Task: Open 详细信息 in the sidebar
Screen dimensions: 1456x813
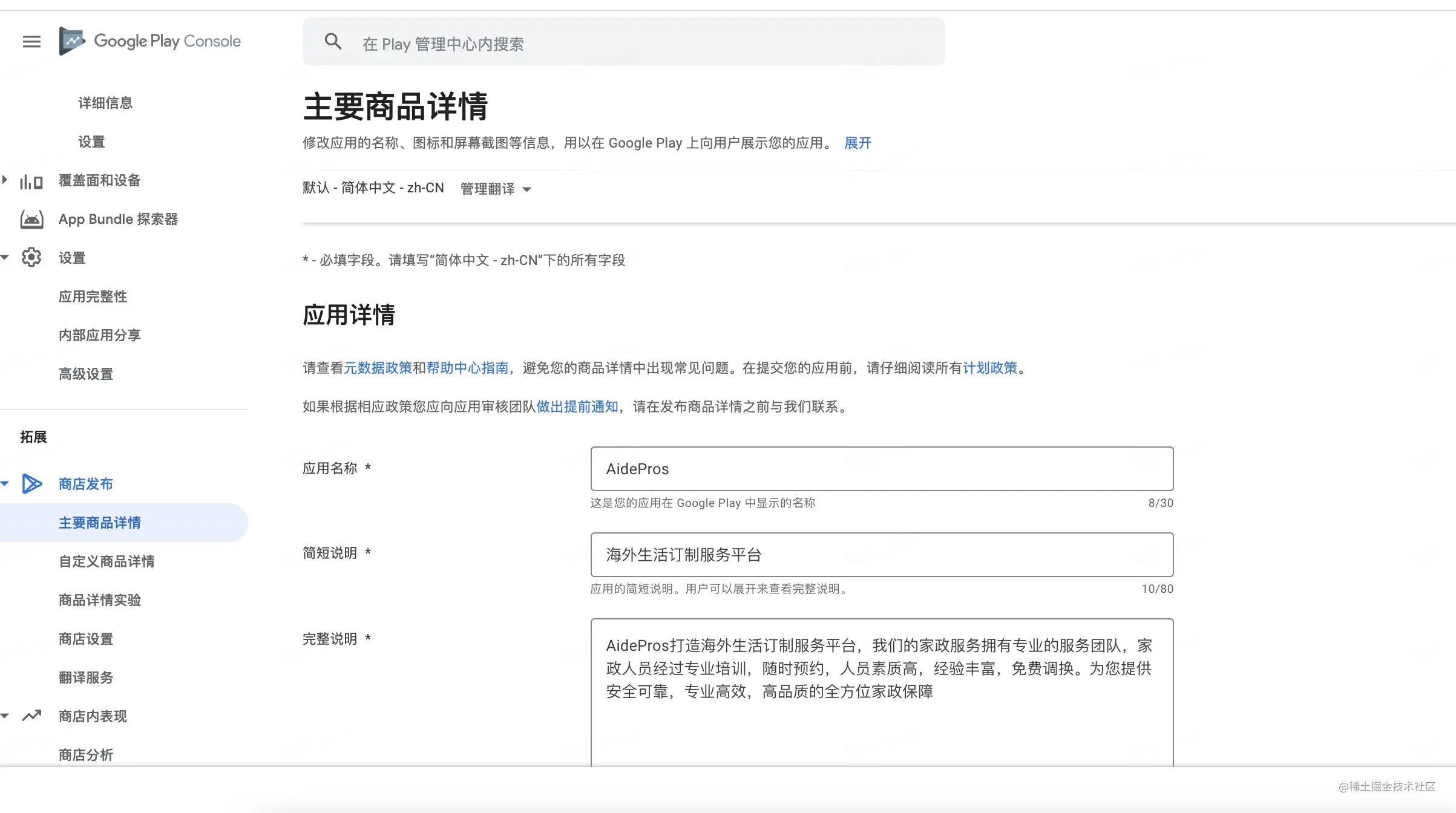Action: 105,103
